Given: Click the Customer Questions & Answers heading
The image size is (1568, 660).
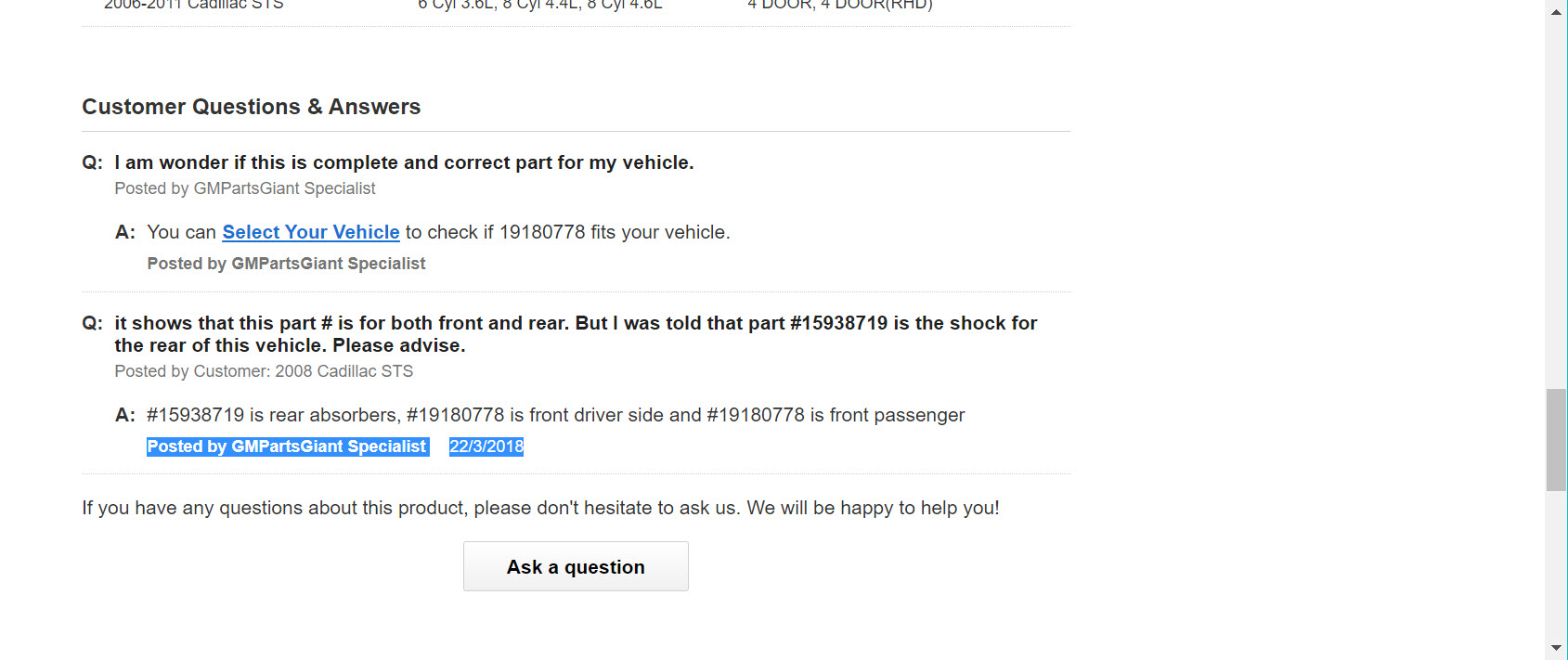Looking at the screenshot, I should pos(251,107).
